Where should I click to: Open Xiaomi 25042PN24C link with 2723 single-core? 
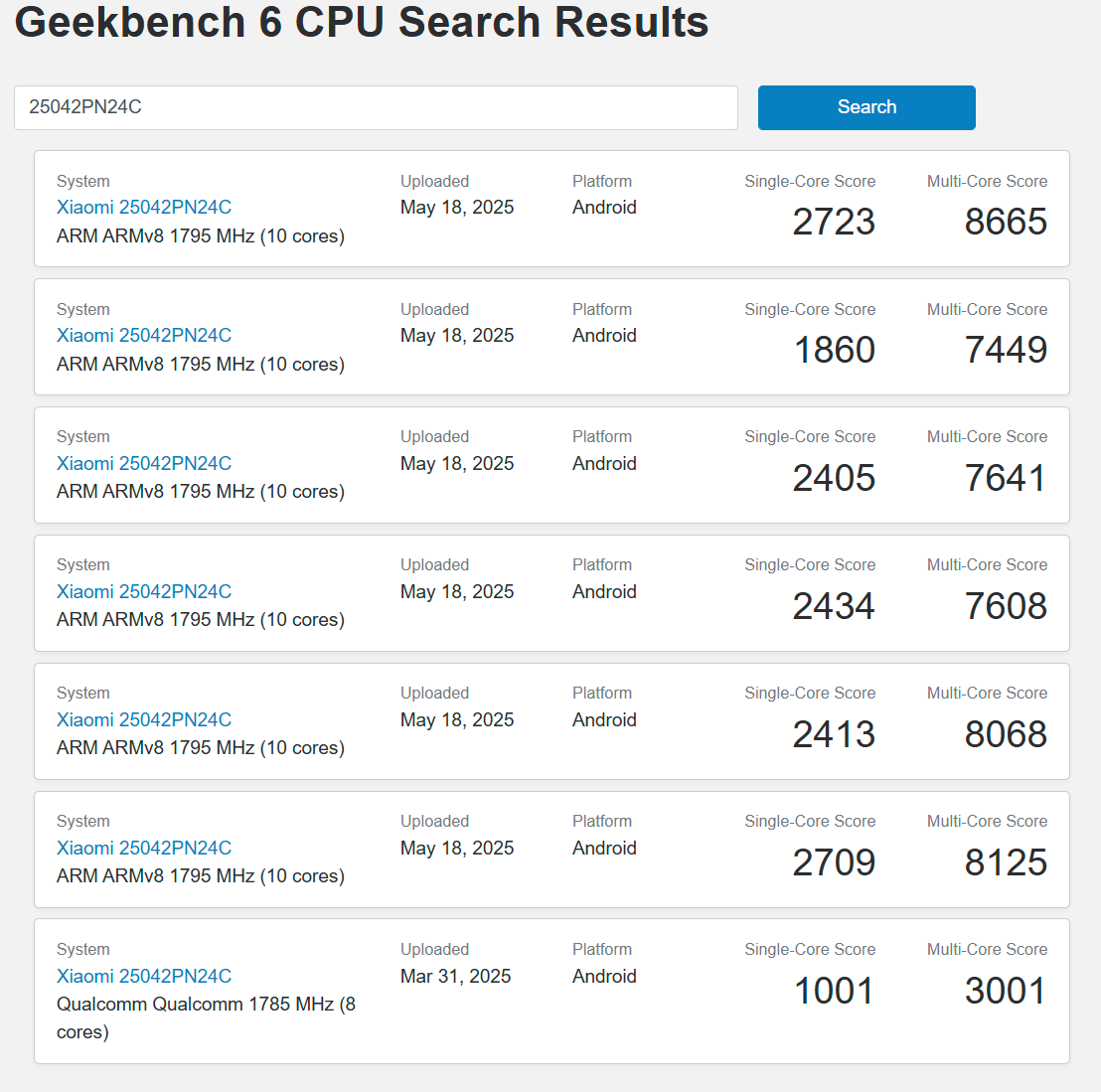click(x=144, y=208)
